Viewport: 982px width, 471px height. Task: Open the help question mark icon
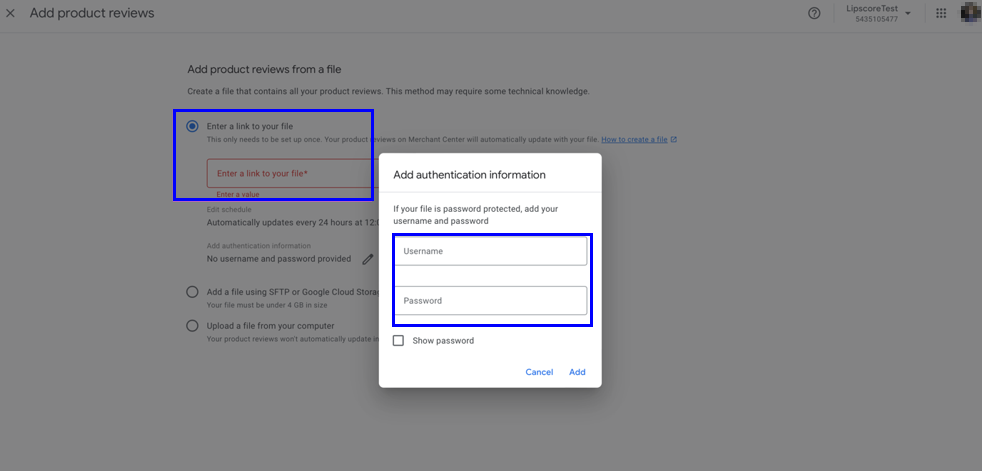pyautogui.click(x=814, y=13)
